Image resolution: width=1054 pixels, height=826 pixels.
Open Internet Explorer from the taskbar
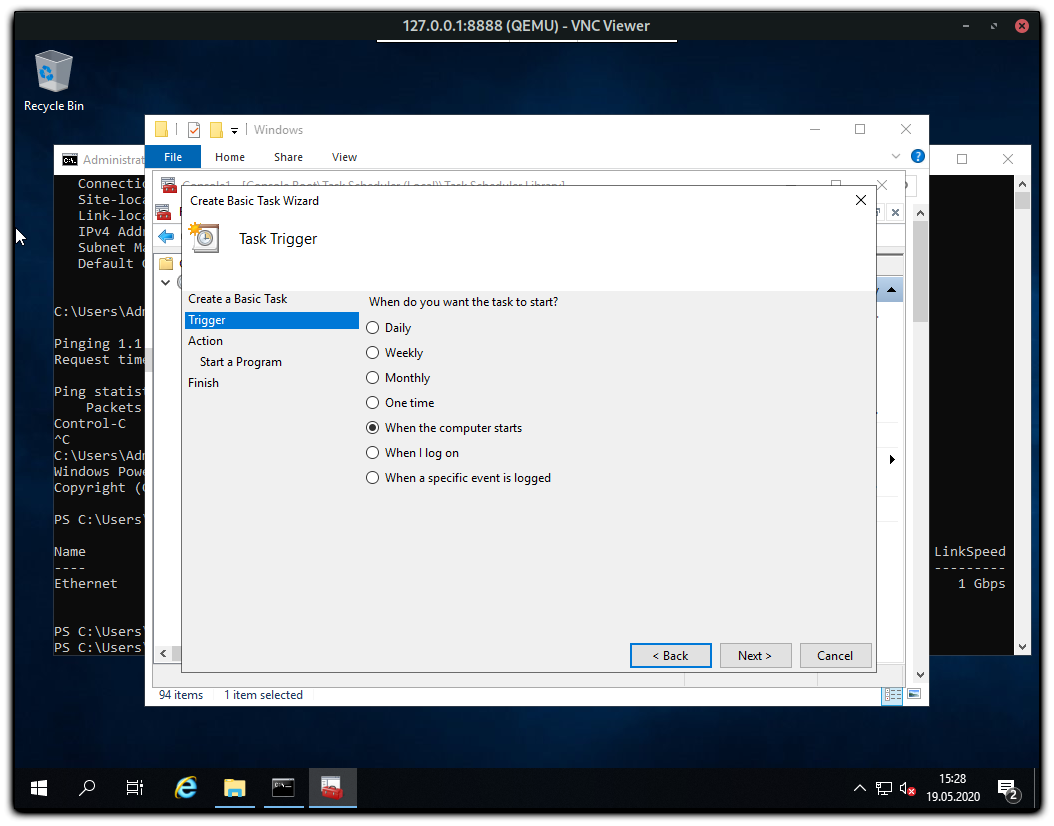[186, 788]
